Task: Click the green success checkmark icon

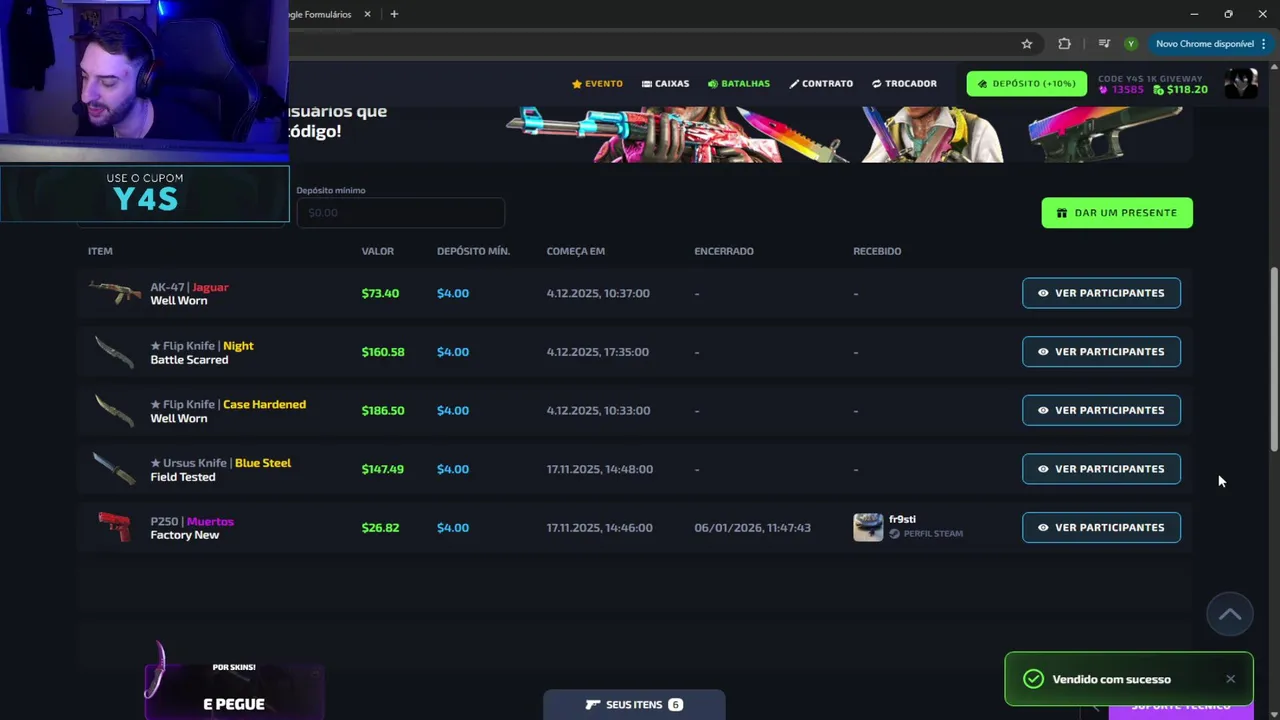Action: coord(1033,679)
